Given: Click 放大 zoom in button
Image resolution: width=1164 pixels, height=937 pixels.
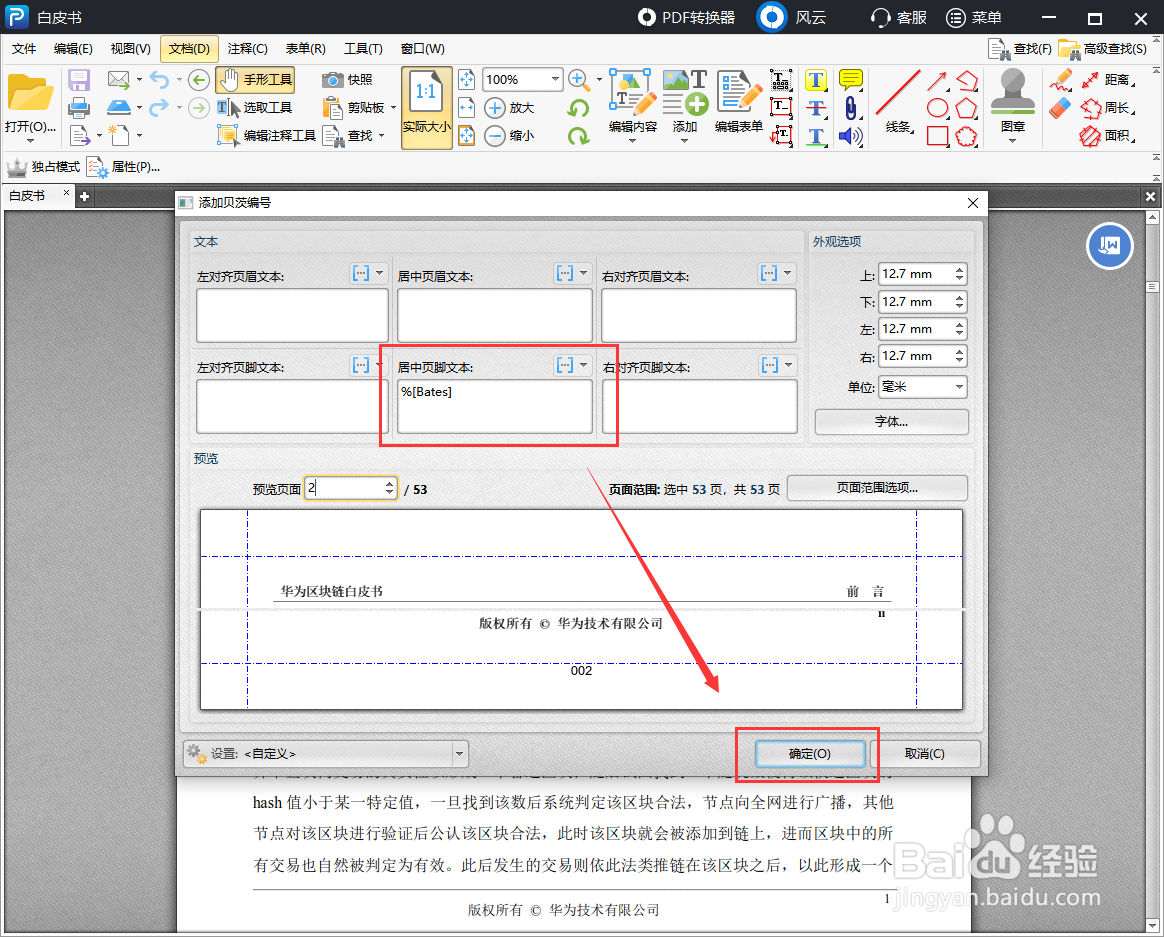Looking at the screenshot, I should coord(509,108).
